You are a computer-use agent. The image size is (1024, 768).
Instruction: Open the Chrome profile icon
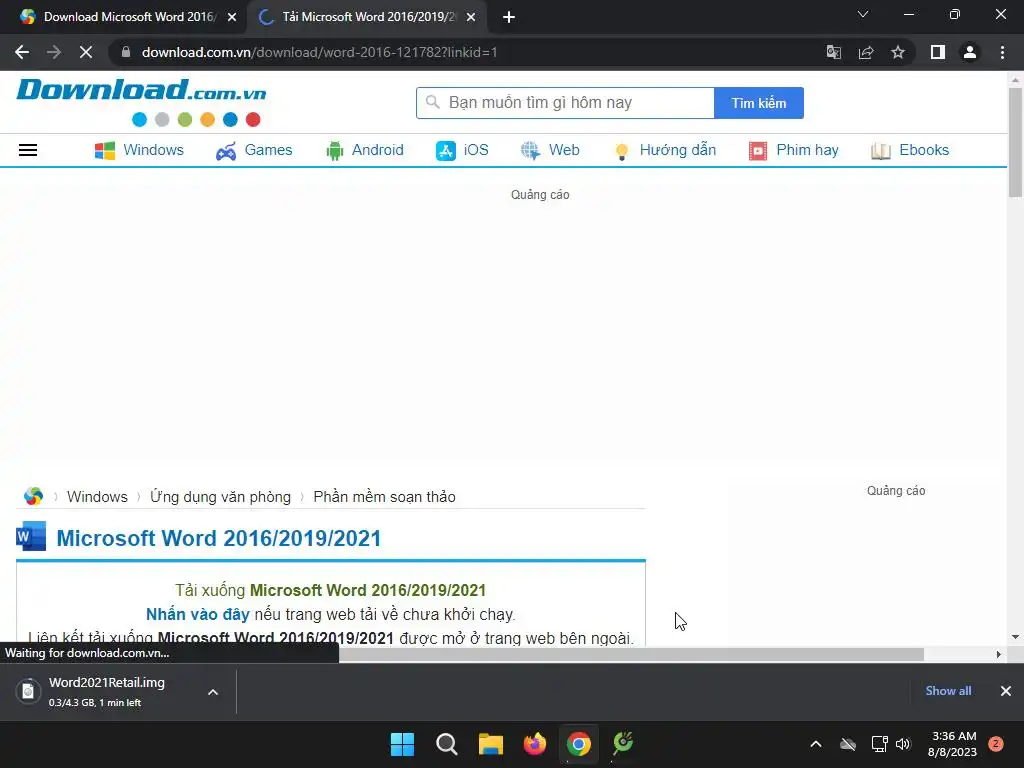pos(970,52)
